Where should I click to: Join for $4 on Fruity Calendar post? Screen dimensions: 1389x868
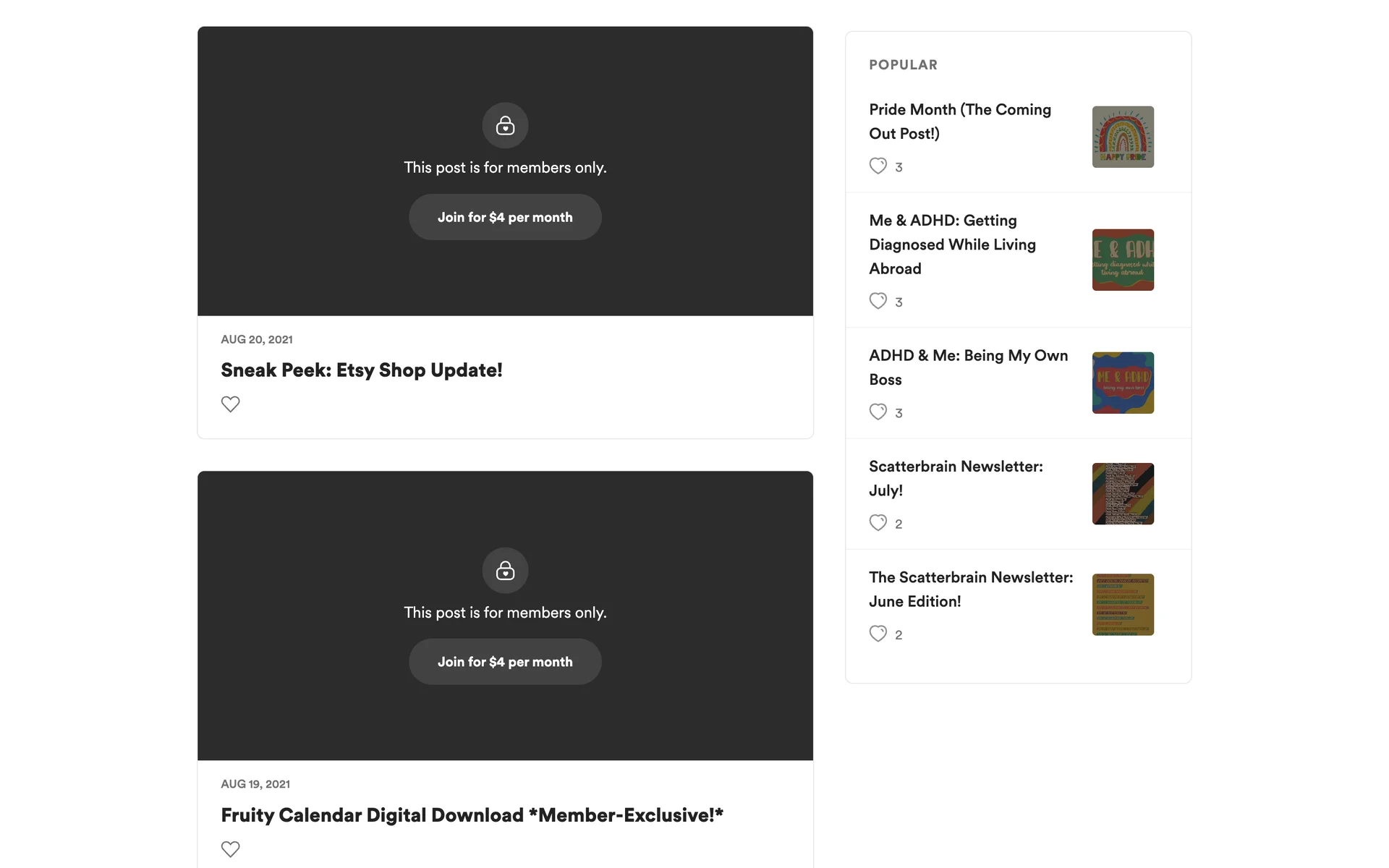coord(505,662)
